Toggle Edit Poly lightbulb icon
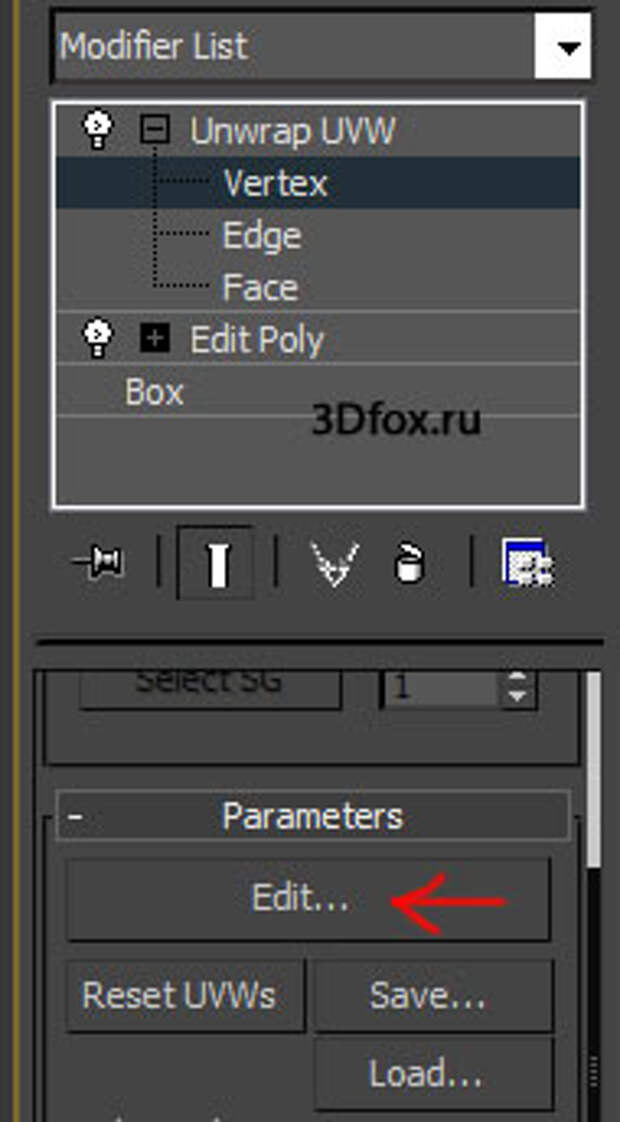The image size is (620, 1122). [97, 338]
